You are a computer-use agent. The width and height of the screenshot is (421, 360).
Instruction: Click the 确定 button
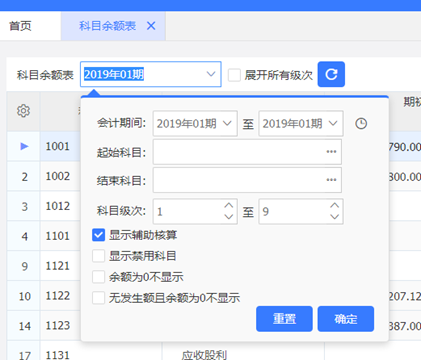[x=346, y=319]
